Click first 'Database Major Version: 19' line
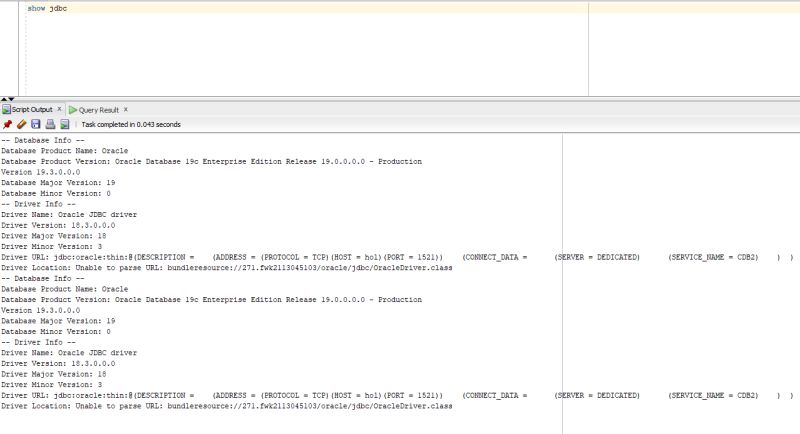Viewport: 800px width, 434px height. pyautogui.click(x=58, y=182)
